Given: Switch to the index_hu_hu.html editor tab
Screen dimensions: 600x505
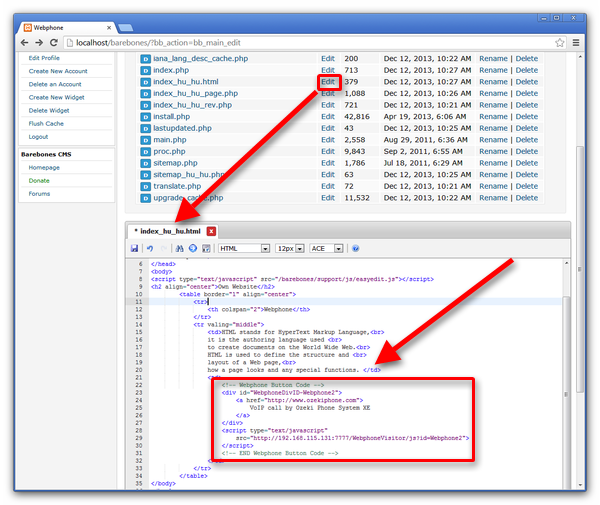Looking at the screenshot, I should pos(167,231).
